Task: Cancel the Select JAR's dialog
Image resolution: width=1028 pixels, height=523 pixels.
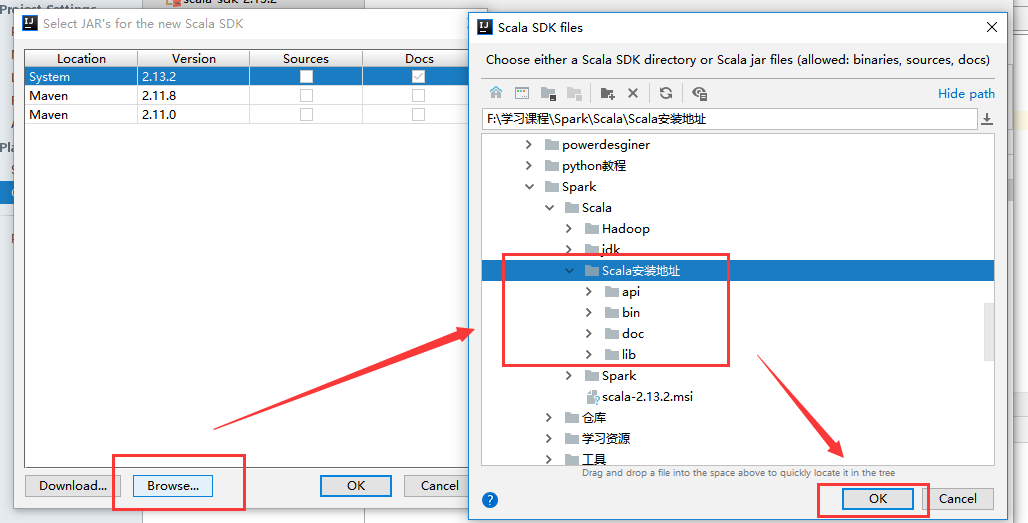Action: (x=436, y=486)
